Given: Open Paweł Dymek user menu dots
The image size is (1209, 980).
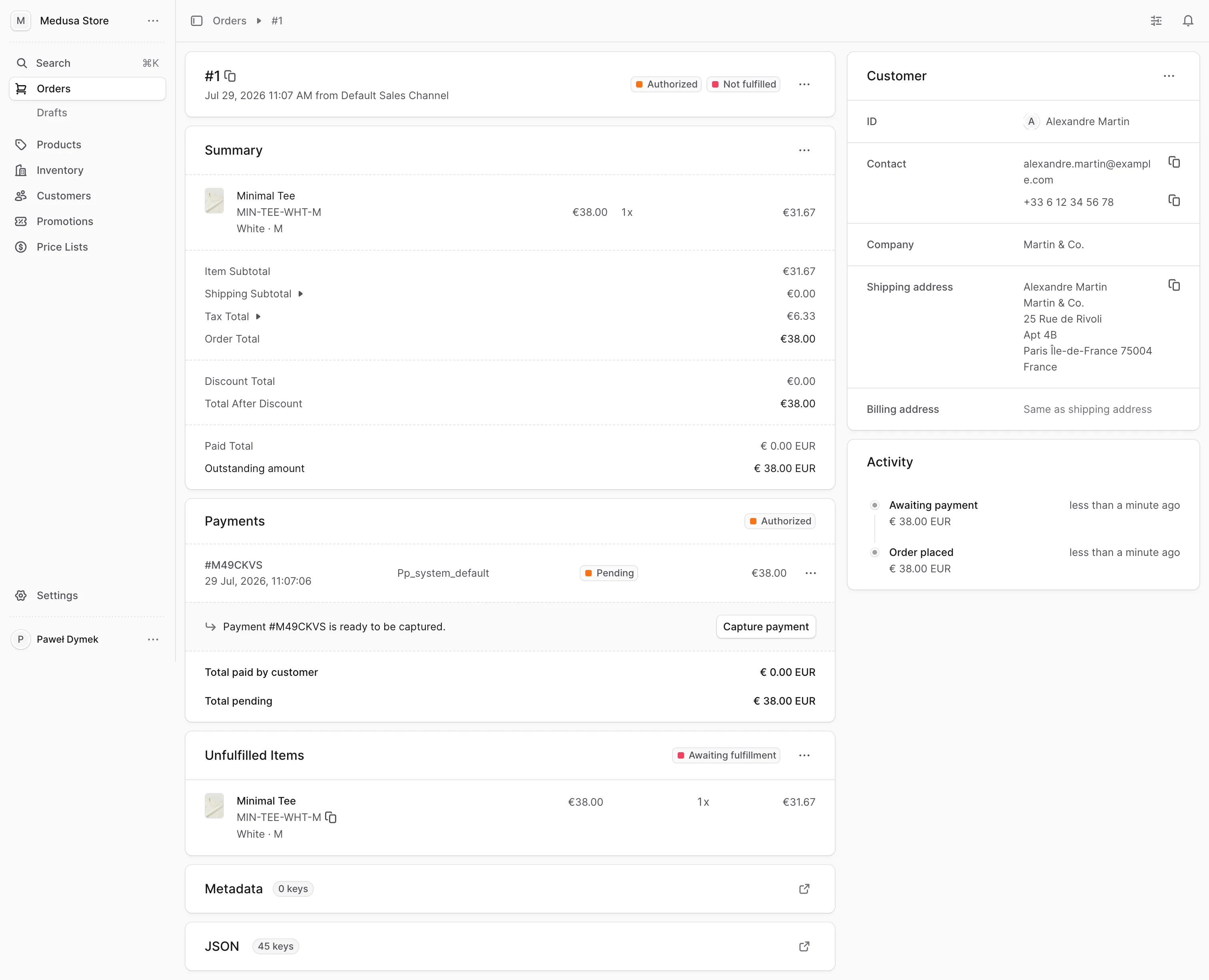Looking at the screenshot, I should [153, 639].
